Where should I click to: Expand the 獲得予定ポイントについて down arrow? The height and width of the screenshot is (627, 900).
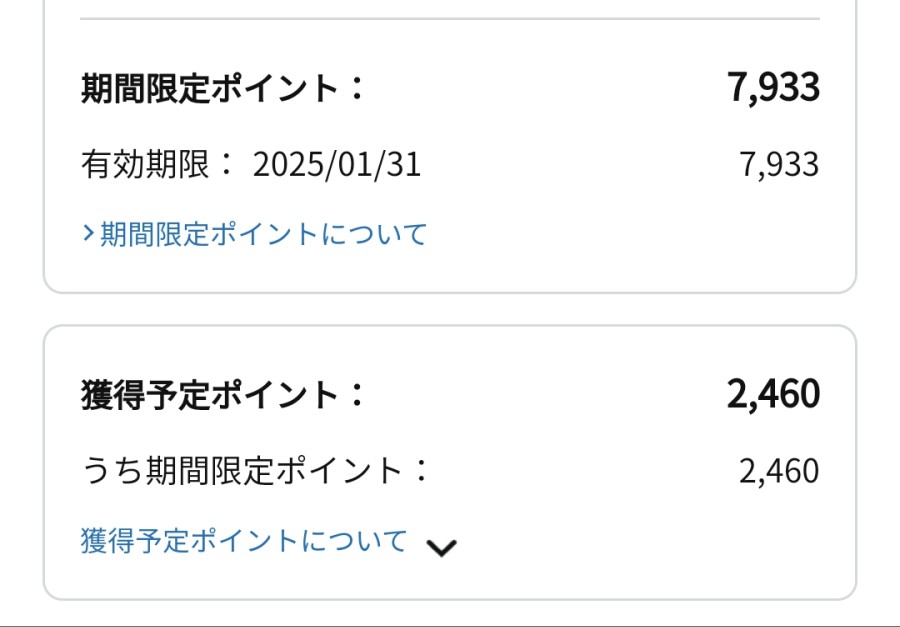441,547
